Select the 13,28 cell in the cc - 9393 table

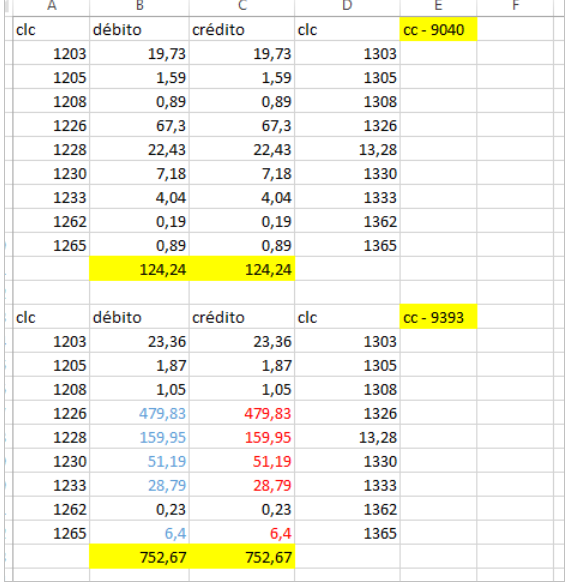(x=347, y=437)
